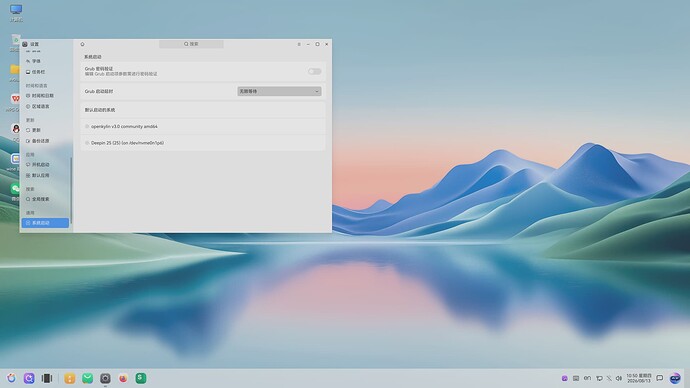Toggle the Grub password verification switch
This screenshot has width=690, height=388.
coord(314,71)
